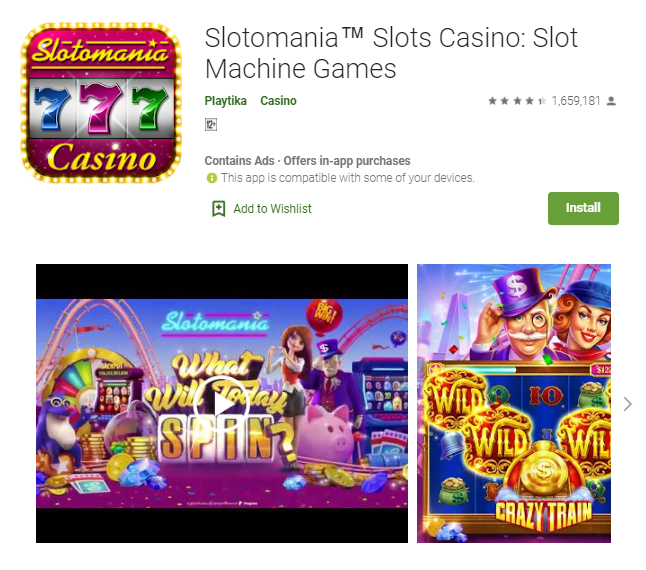Click the 1,659,181 ratings count
Image resolution: width=646 pixels, height=570 pixels.
[576, 101]
